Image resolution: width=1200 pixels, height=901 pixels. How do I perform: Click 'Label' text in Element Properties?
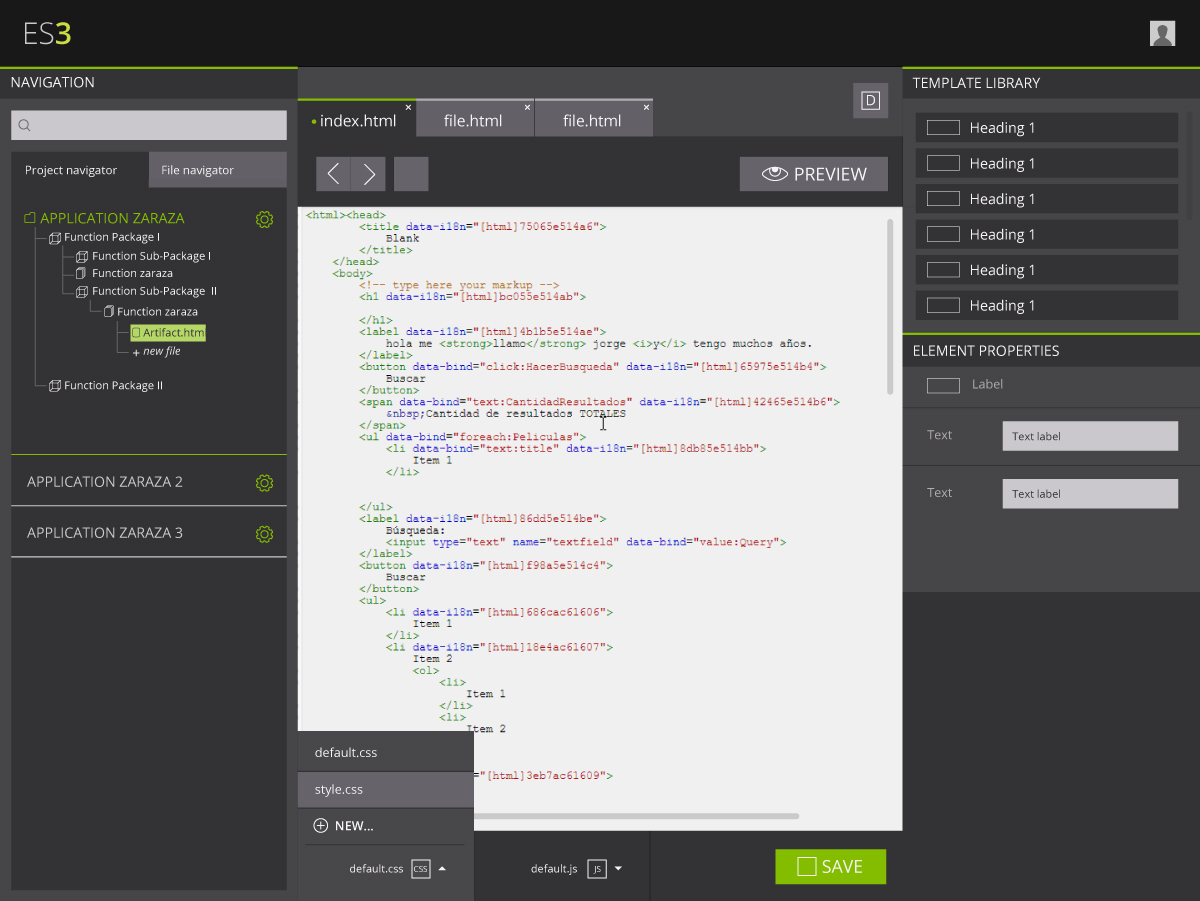pos(987,385)
